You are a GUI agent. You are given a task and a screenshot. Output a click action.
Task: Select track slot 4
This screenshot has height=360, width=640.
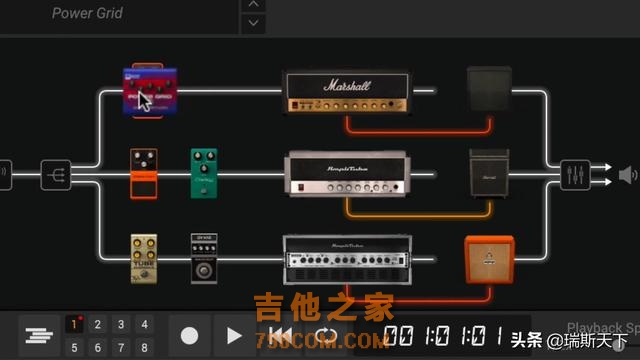coord(144,324)
